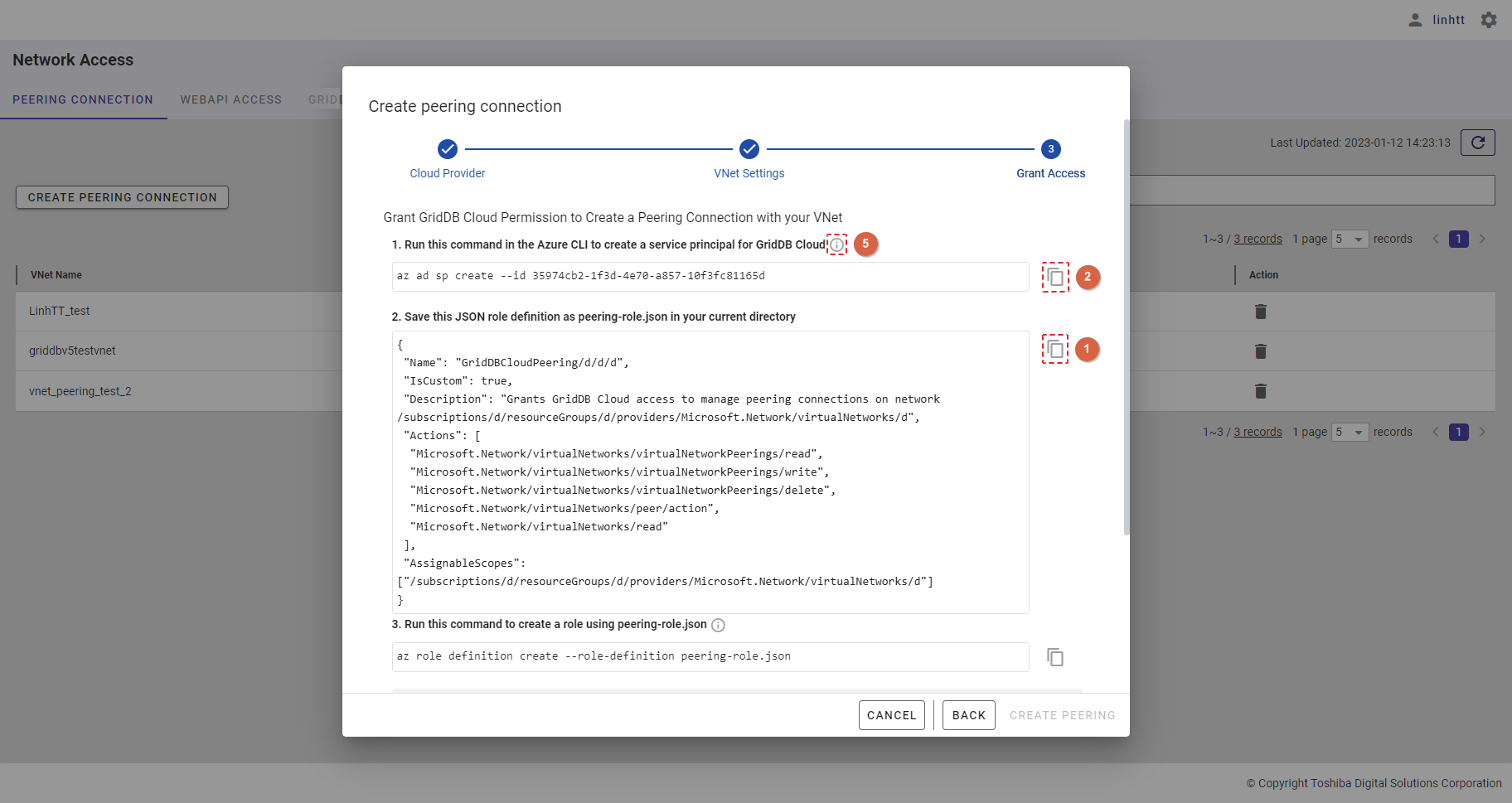
Task: Open the top records-per-page dropdown
Action: pyautogui.click(x=1350, y=239)
